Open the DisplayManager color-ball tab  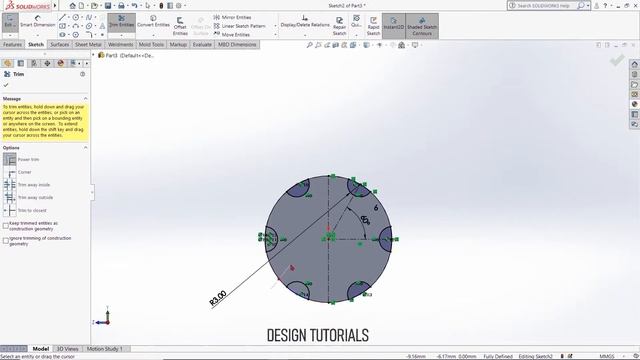coord(60,63)
